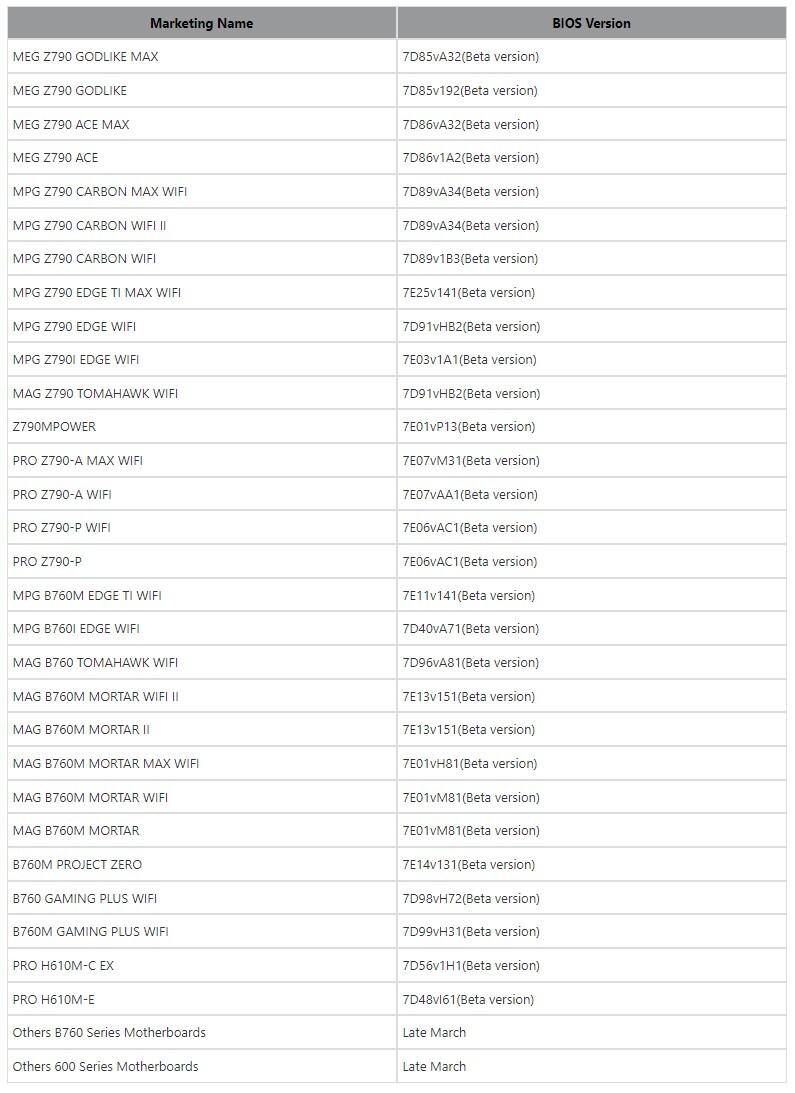The width and height of the screenshot is (795, 1093).
Task: Click the 7E07vM31 beta version entry
Action: 471,460
